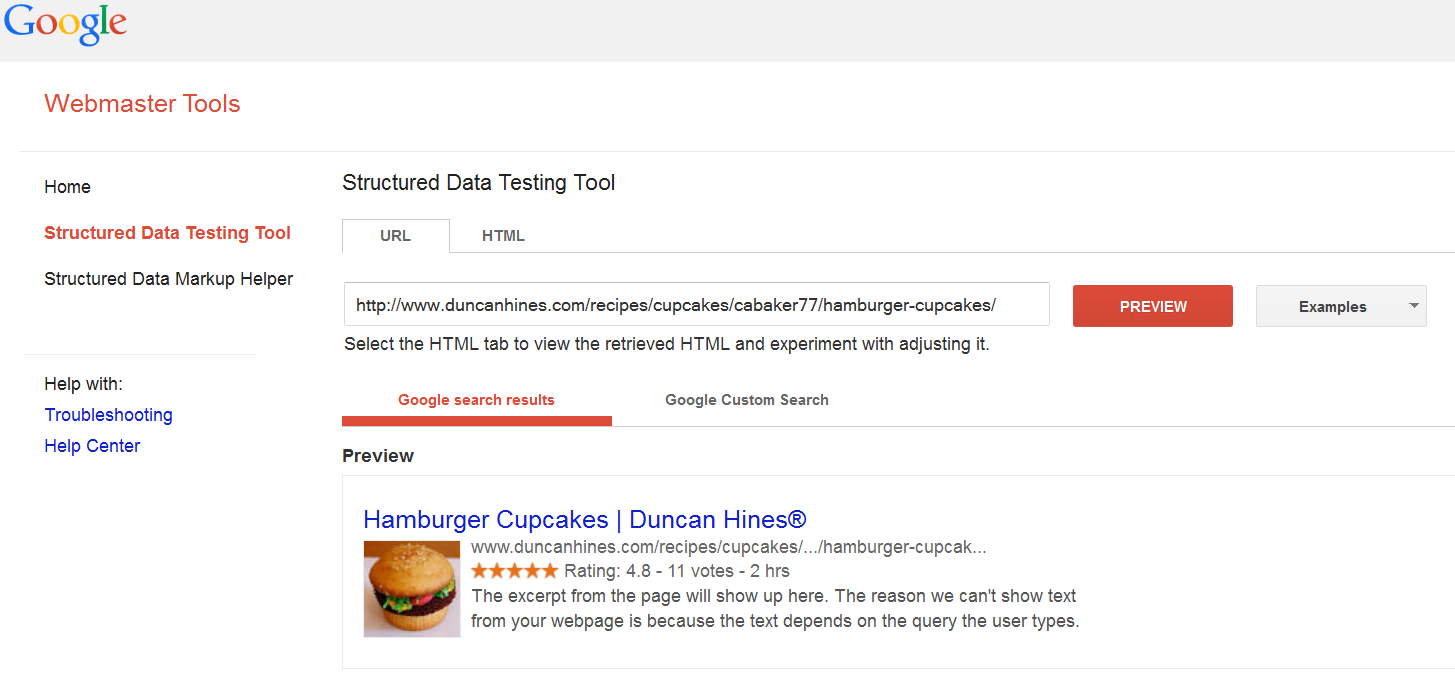Open the Hamburger Cupcakes result title
Image resolution: width=1455 pixels, height=681 pixels.
coord(584,520)
